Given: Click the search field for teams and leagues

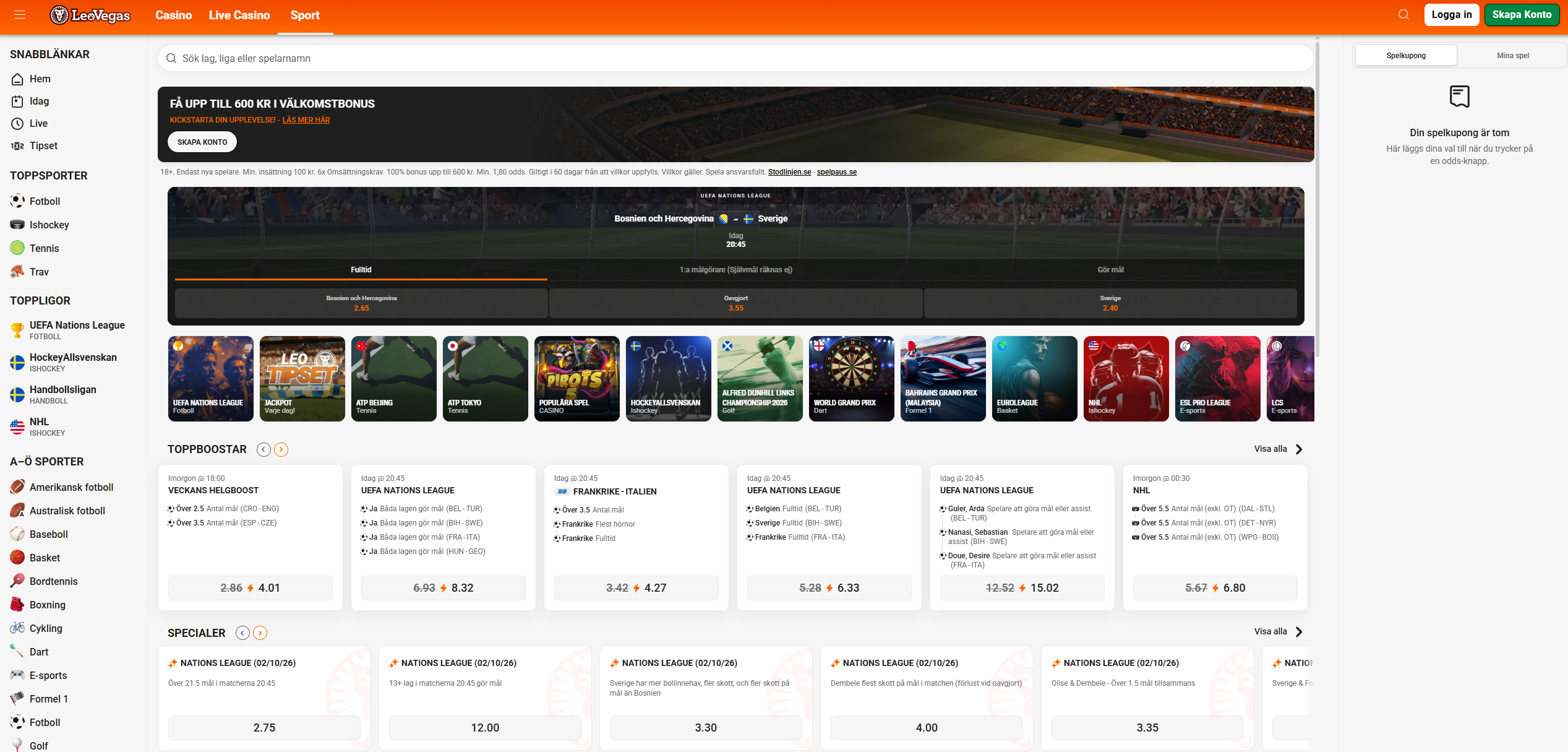Looking at the screenshot, I should coord(735,58).
